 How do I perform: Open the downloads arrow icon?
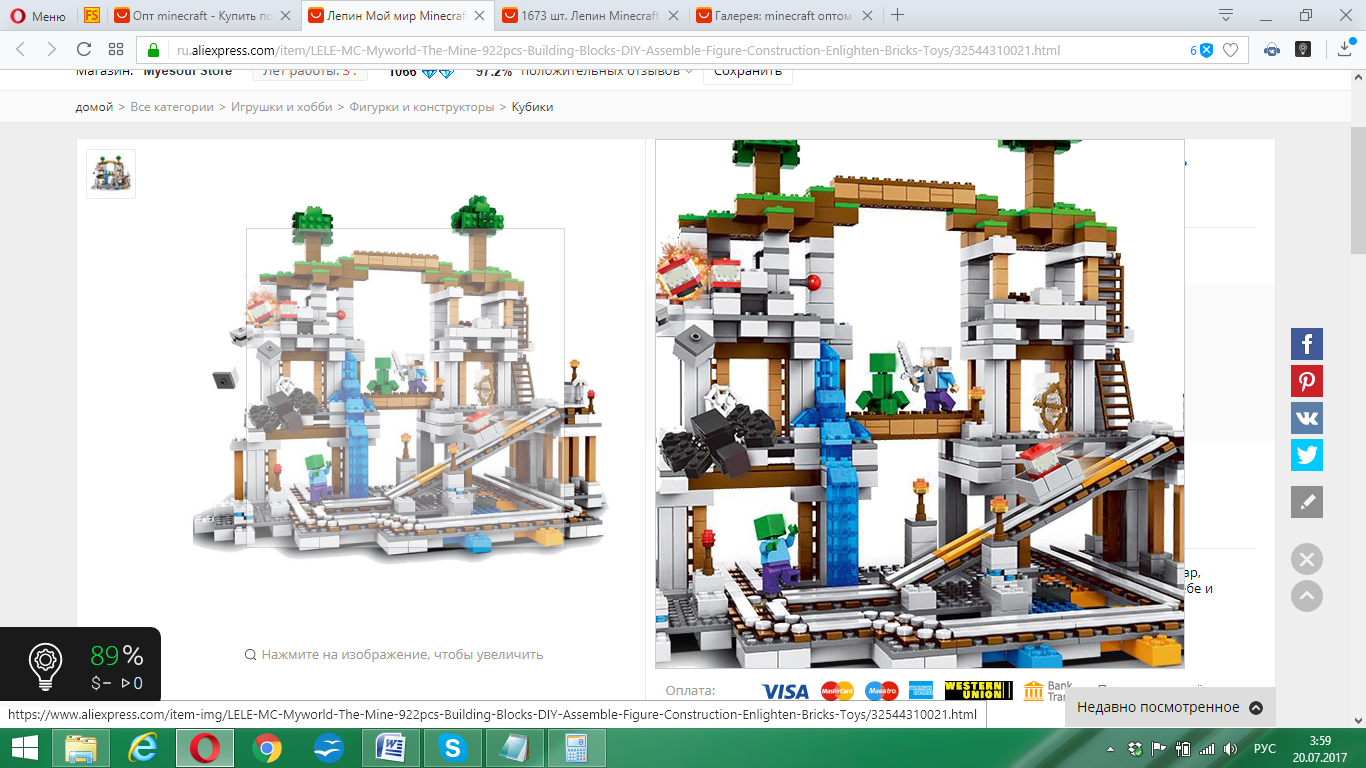pyautogui.click(x=1345, y=49)
